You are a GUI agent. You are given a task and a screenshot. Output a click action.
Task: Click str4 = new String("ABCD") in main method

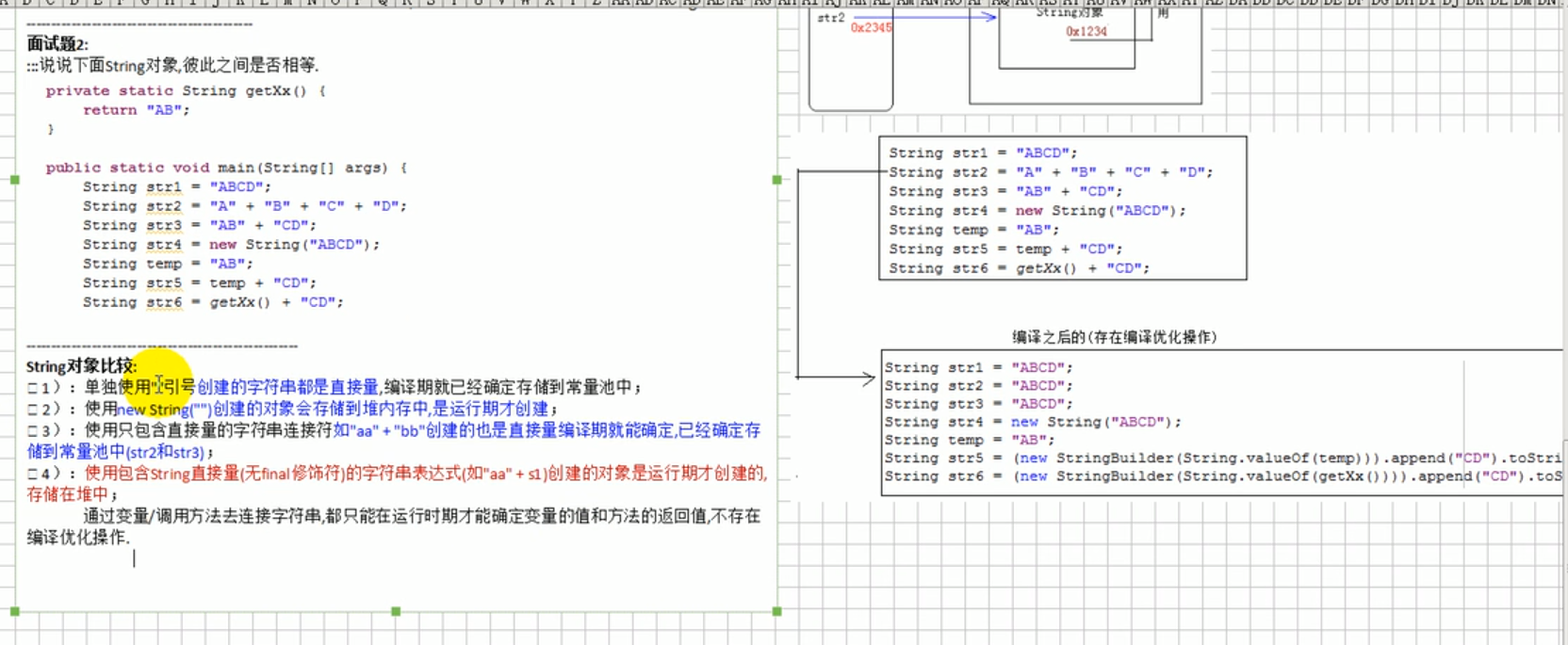coord(231,244)
